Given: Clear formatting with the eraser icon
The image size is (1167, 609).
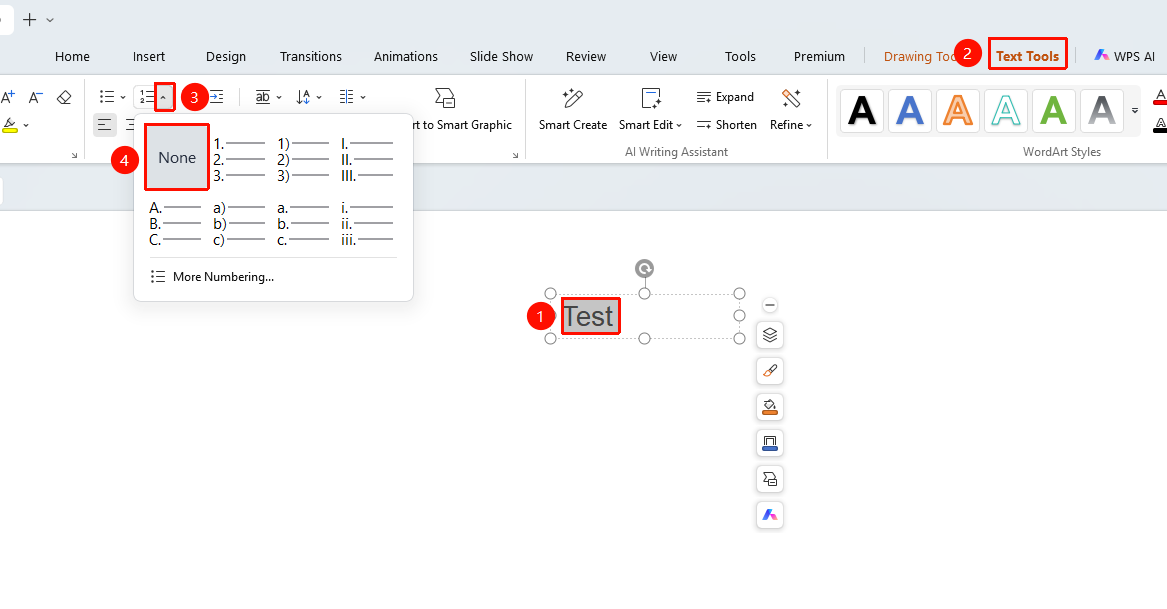Looking at the screenshot, I should tap(64, 97).
